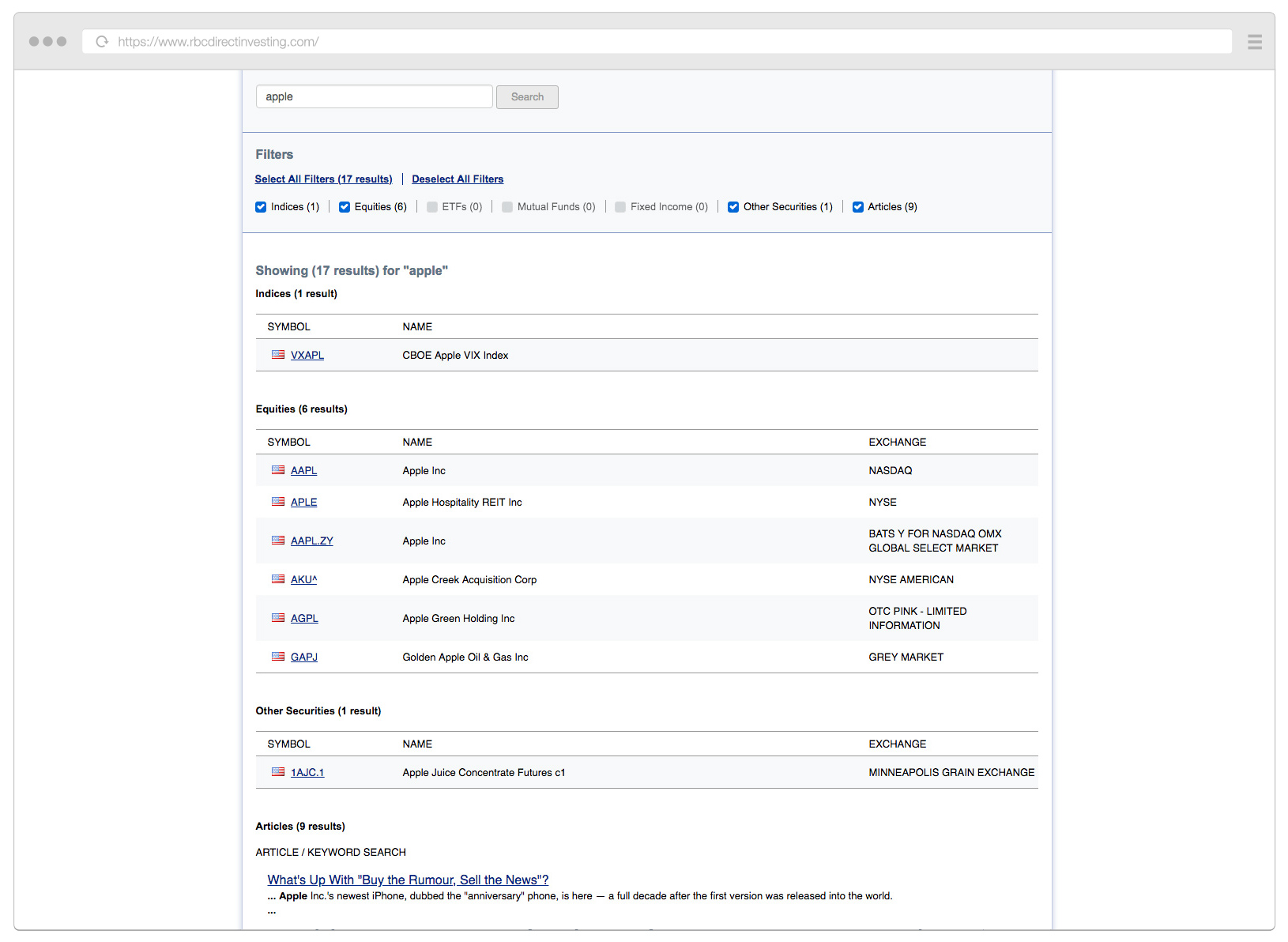
Task: Click Apple Creek Acquisition Corp name
Action: coord(469,580)
